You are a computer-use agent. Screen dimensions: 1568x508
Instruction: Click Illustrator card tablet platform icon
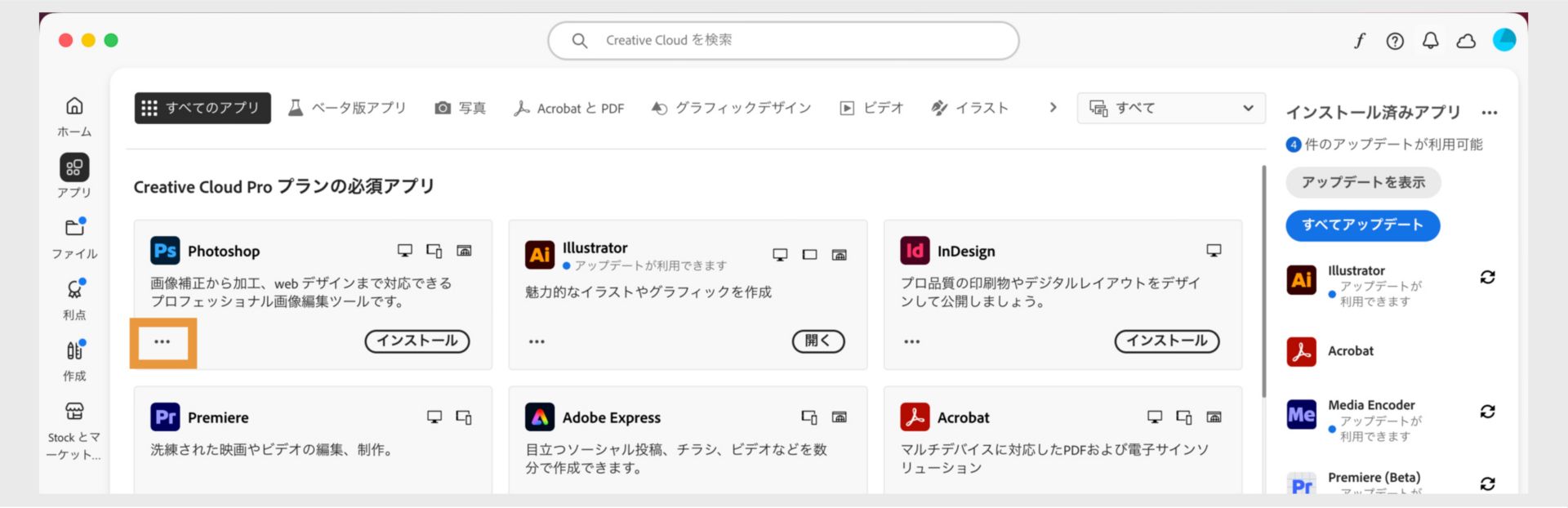(809, 255)
